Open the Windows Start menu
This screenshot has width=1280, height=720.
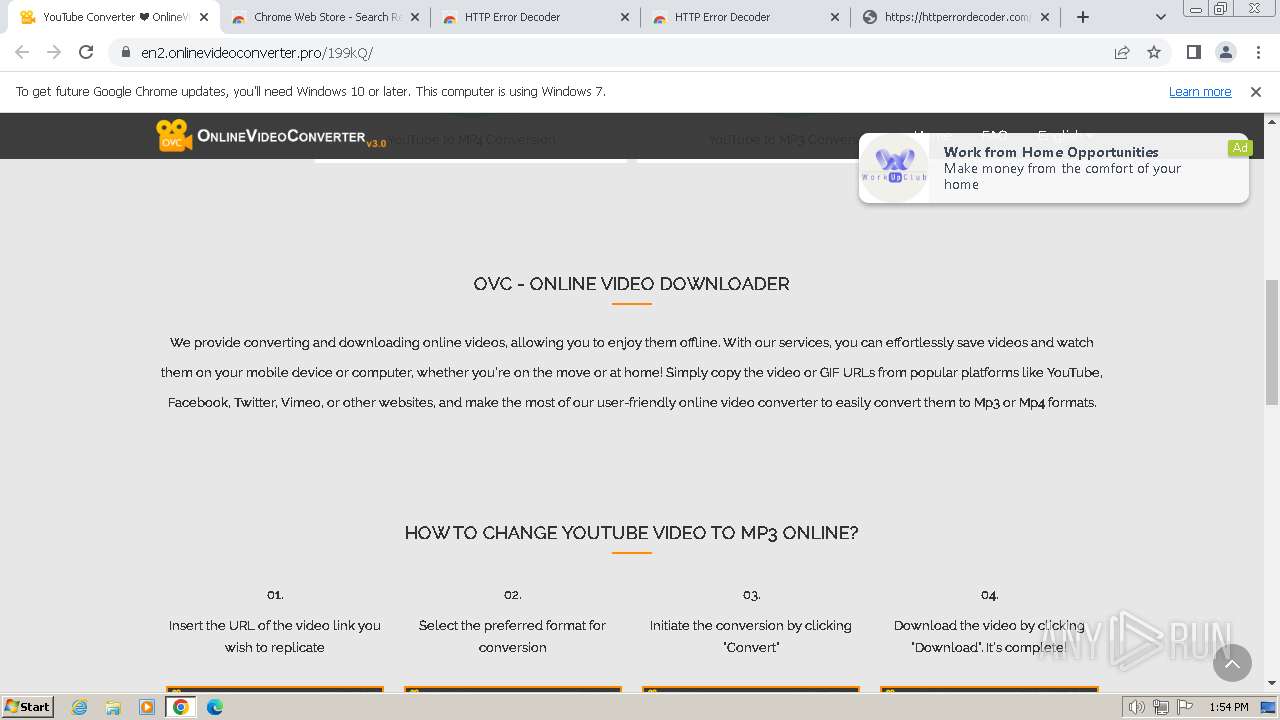[x=28, y=706]
